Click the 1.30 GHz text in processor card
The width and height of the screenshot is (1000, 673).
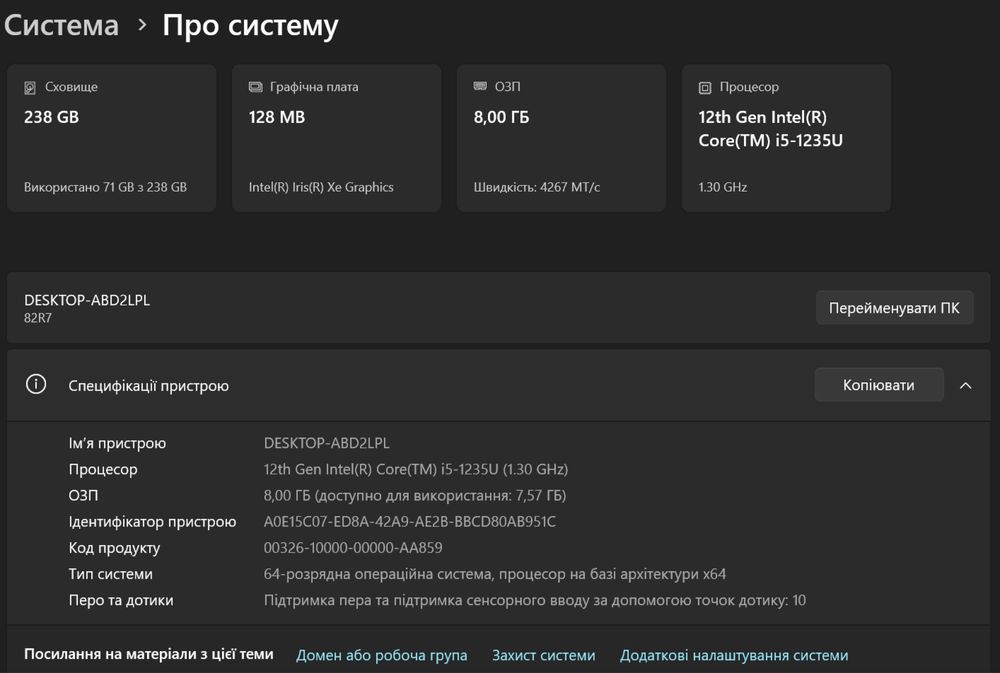[x=723, y=187]
